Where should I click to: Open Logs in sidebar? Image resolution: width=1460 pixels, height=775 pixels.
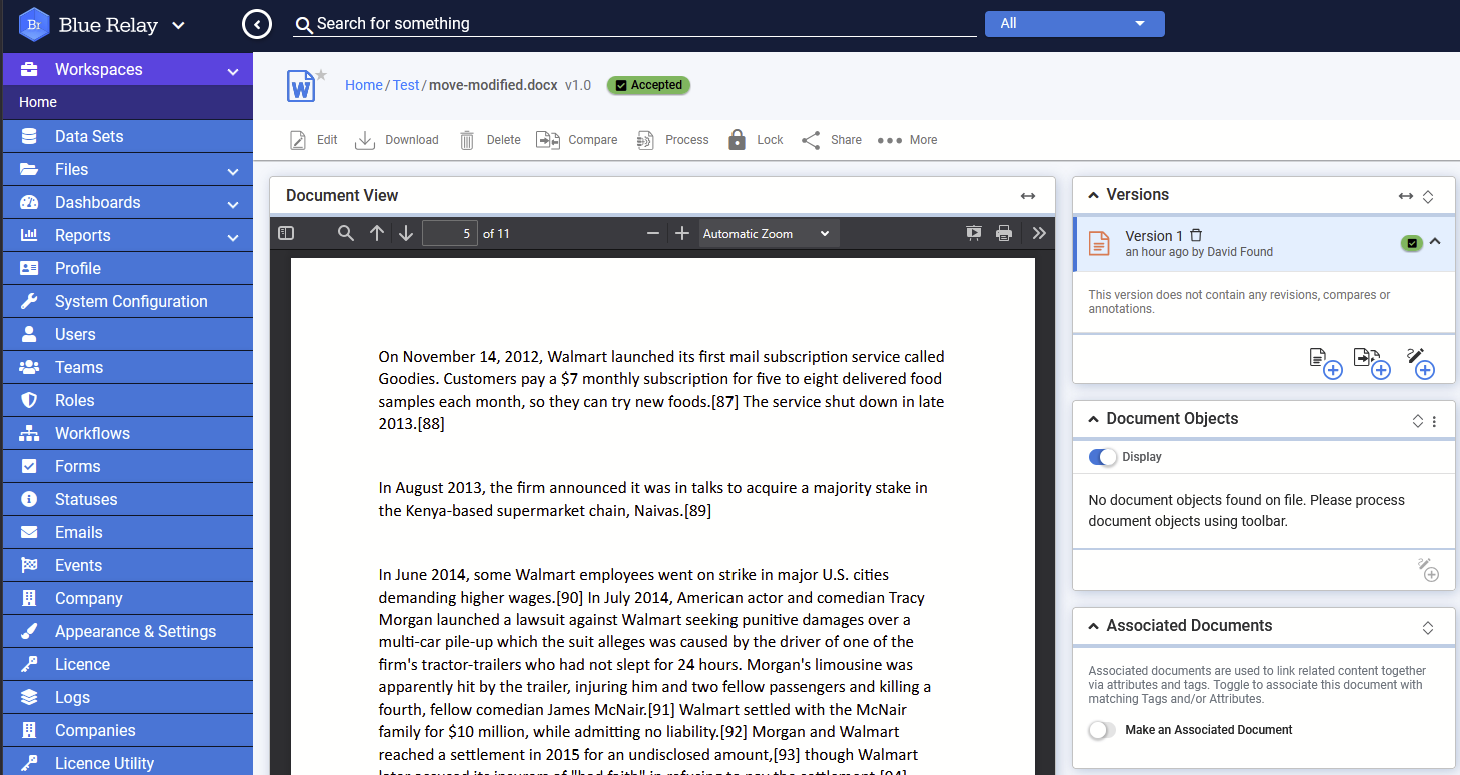128,697
